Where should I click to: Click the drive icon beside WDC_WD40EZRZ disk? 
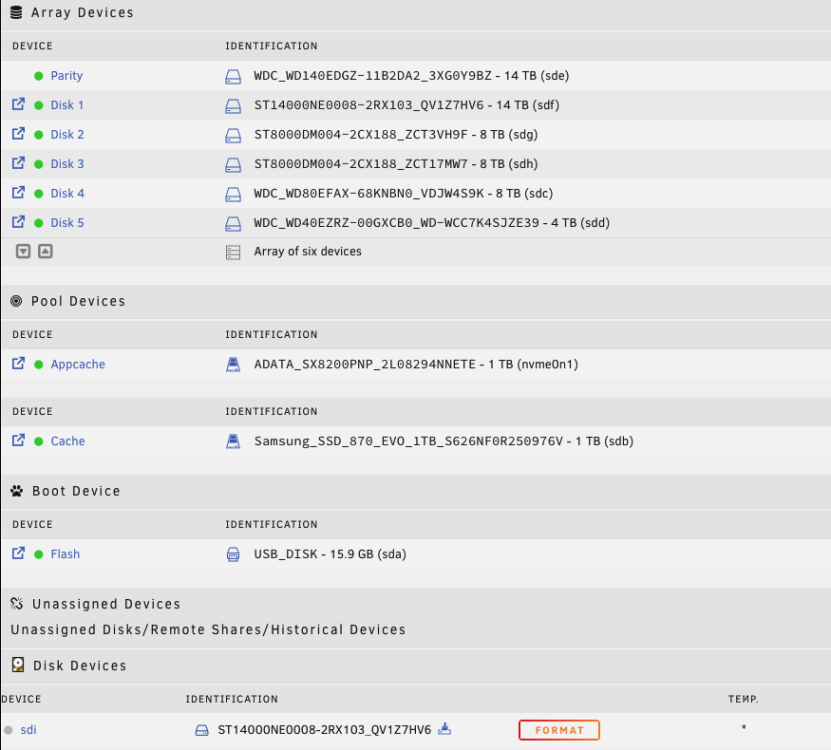coord(233,224)
